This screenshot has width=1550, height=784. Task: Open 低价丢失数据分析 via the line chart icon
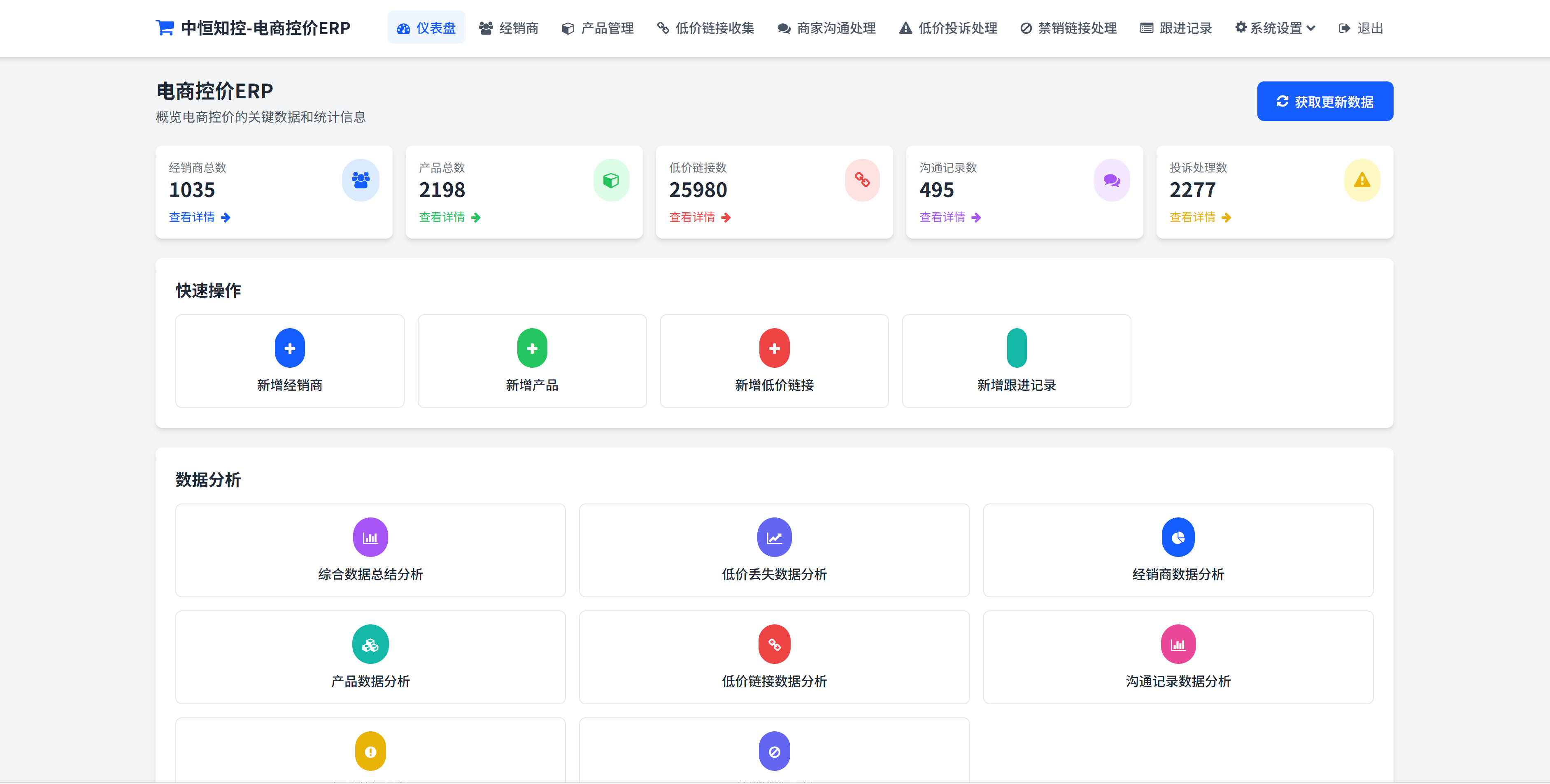pyautogui.click(x=774, y=538)
